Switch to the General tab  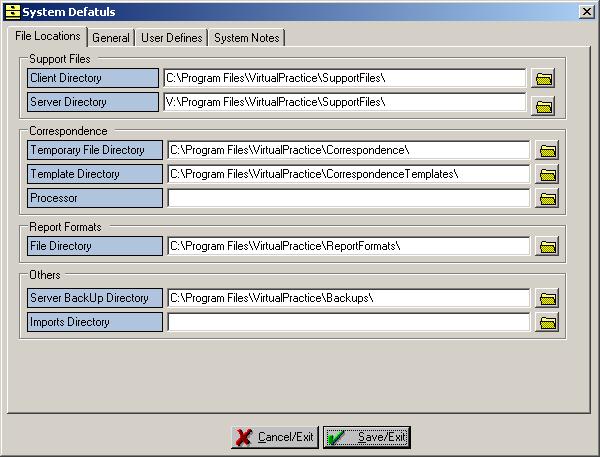tap(111, 38)
